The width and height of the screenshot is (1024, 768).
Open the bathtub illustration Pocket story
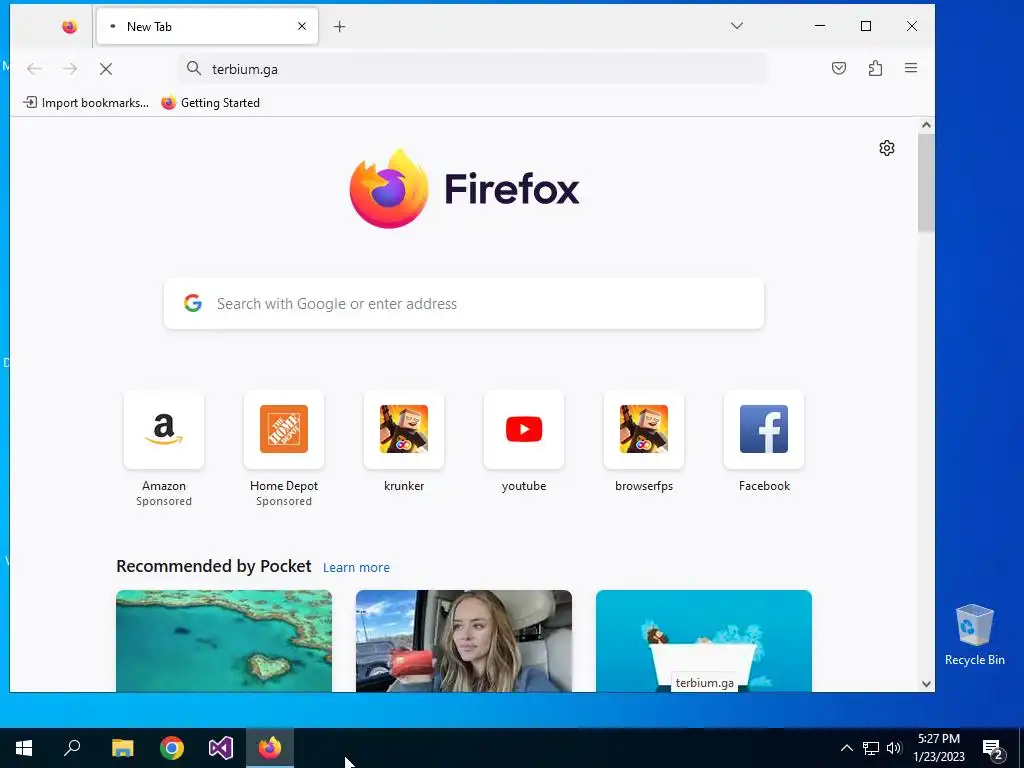703,641
